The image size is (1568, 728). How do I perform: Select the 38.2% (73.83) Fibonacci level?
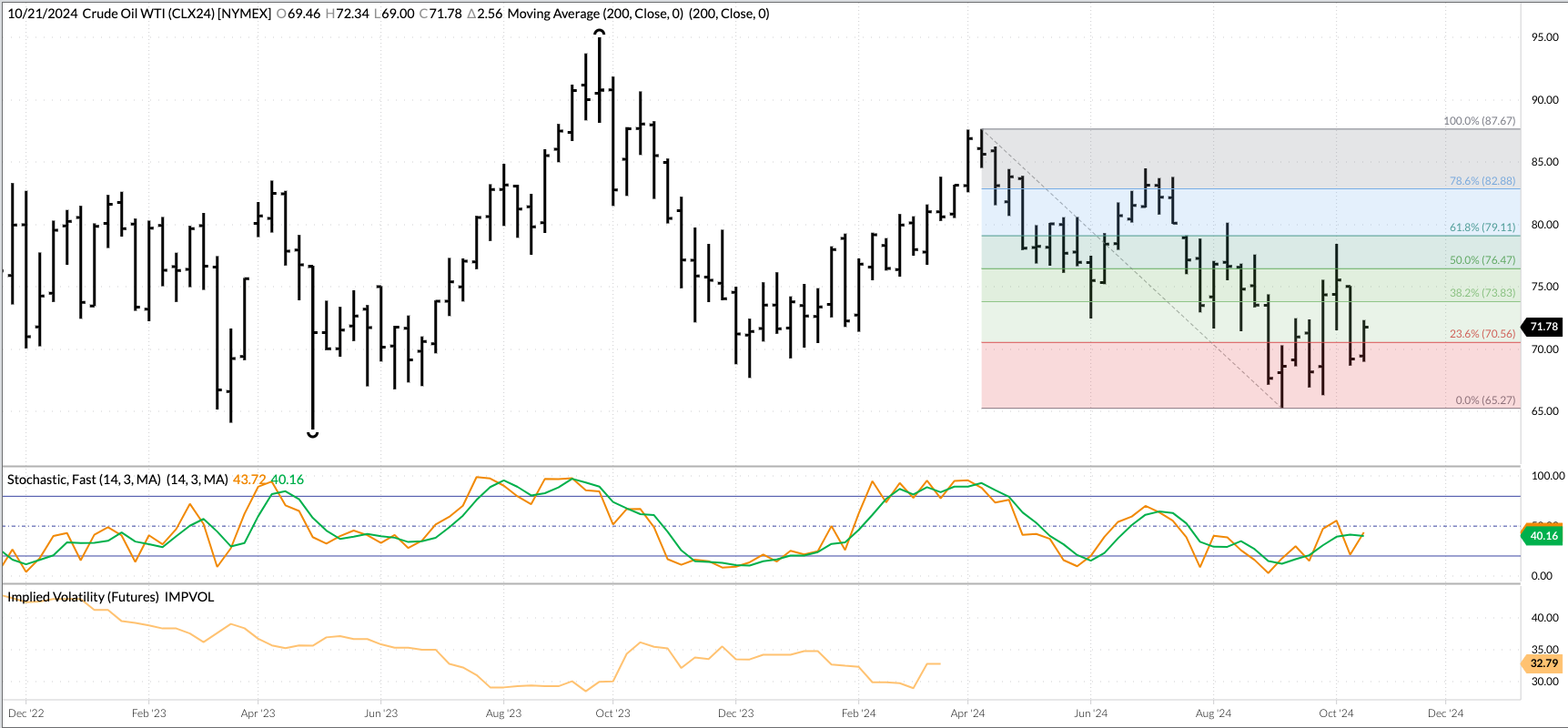coord(1482,293)
